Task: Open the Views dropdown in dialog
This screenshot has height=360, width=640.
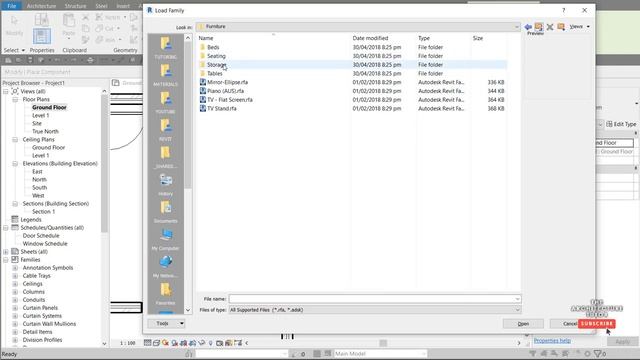Action: pos(579,27)
